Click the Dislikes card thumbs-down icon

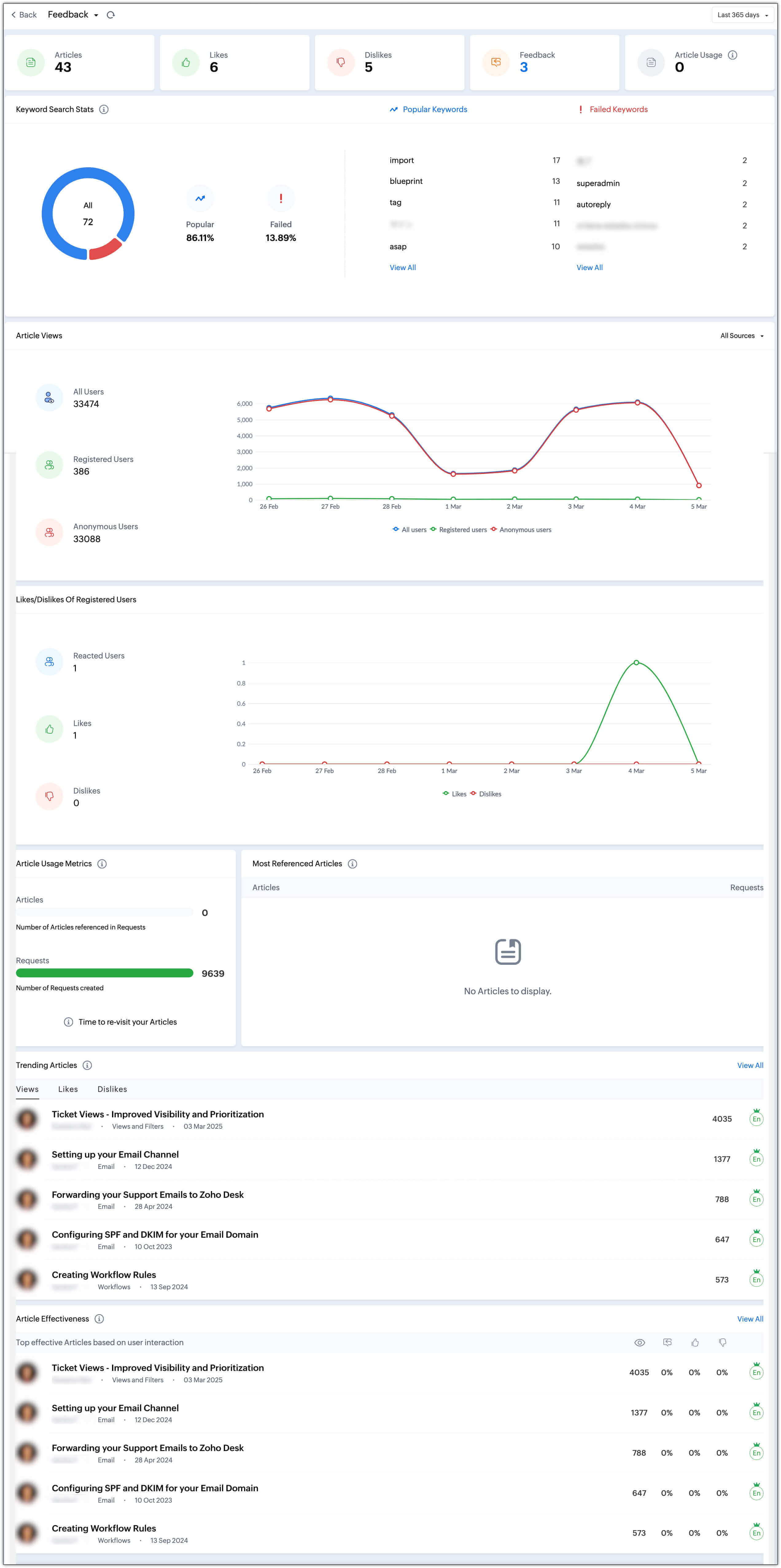(341, 62)
